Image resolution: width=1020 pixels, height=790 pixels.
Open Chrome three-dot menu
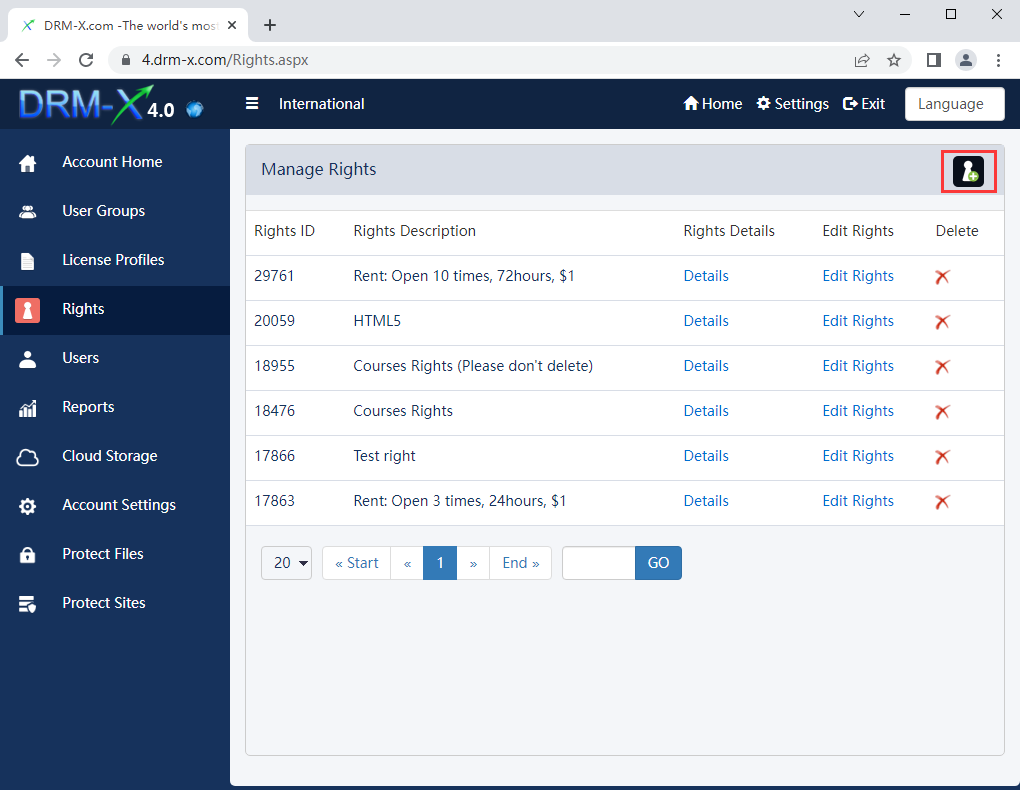click(998, 60)
